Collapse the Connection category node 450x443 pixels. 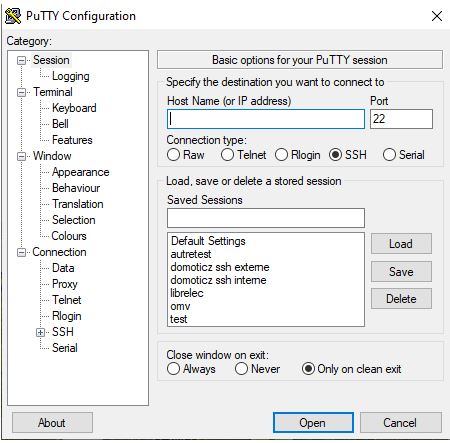click(21, 252)
